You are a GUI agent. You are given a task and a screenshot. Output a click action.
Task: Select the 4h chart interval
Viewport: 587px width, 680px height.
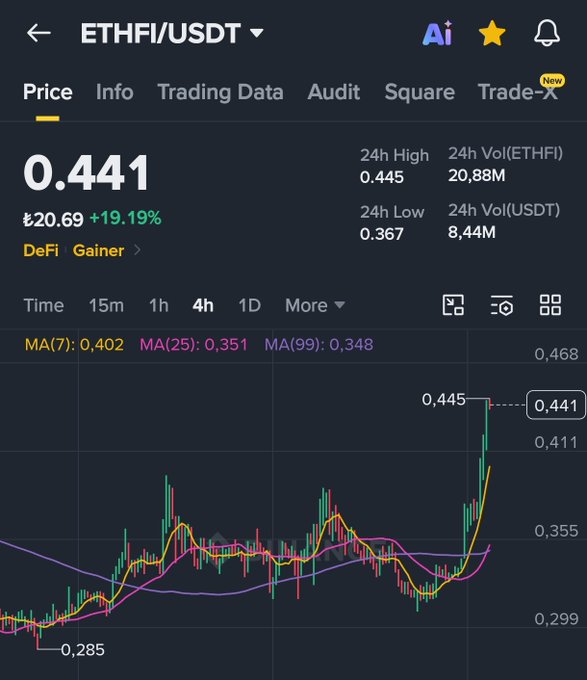point(203,305)
